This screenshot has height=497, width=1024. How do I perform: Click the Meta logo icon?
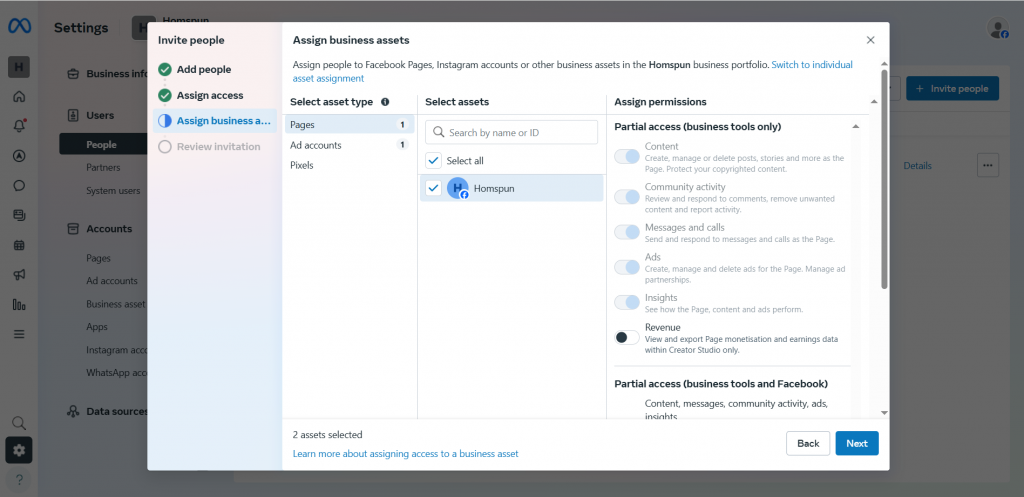(19, 26)
